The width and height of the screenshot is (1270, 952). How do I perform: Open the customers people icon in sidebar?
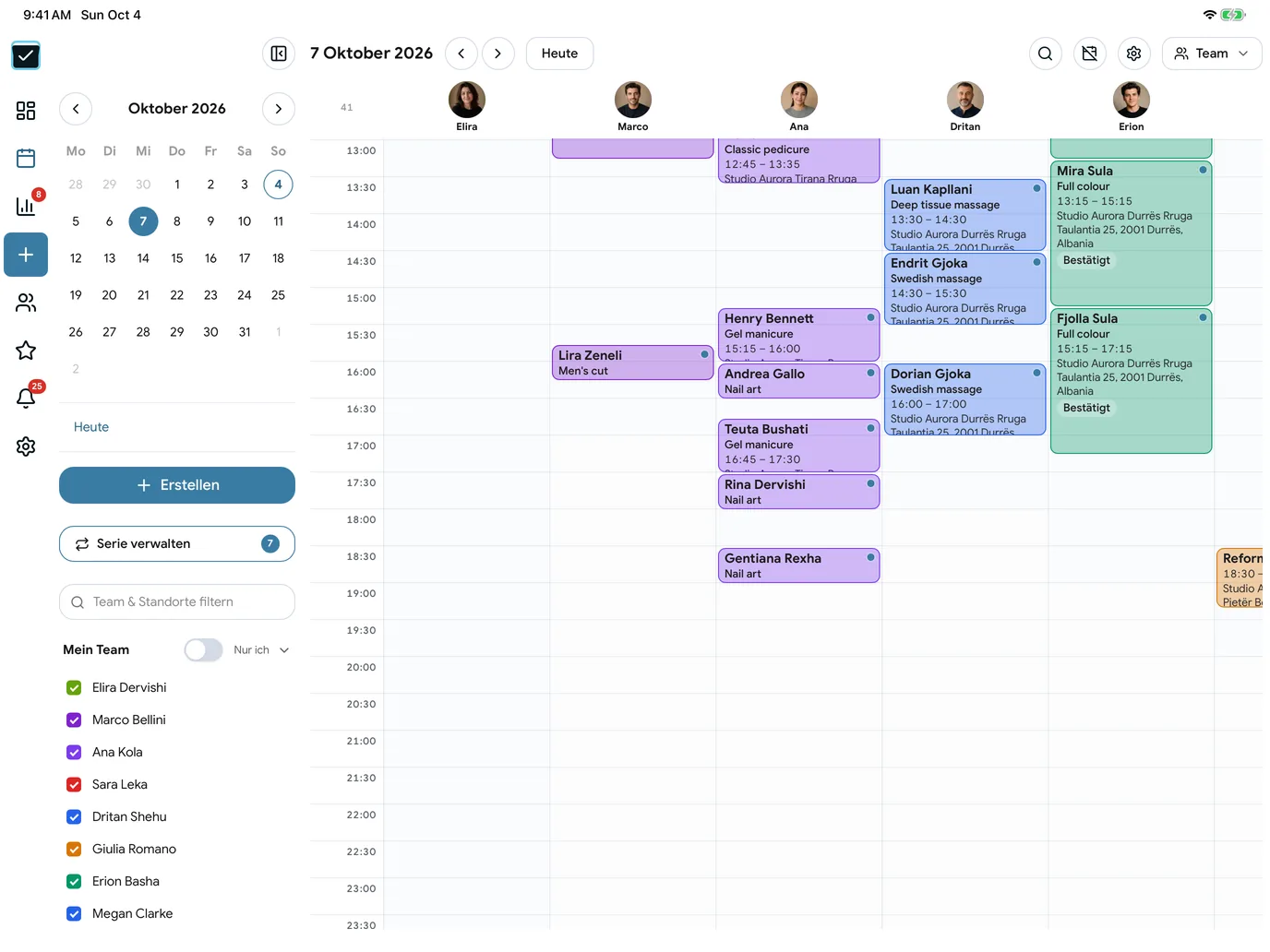click(26, 303)
